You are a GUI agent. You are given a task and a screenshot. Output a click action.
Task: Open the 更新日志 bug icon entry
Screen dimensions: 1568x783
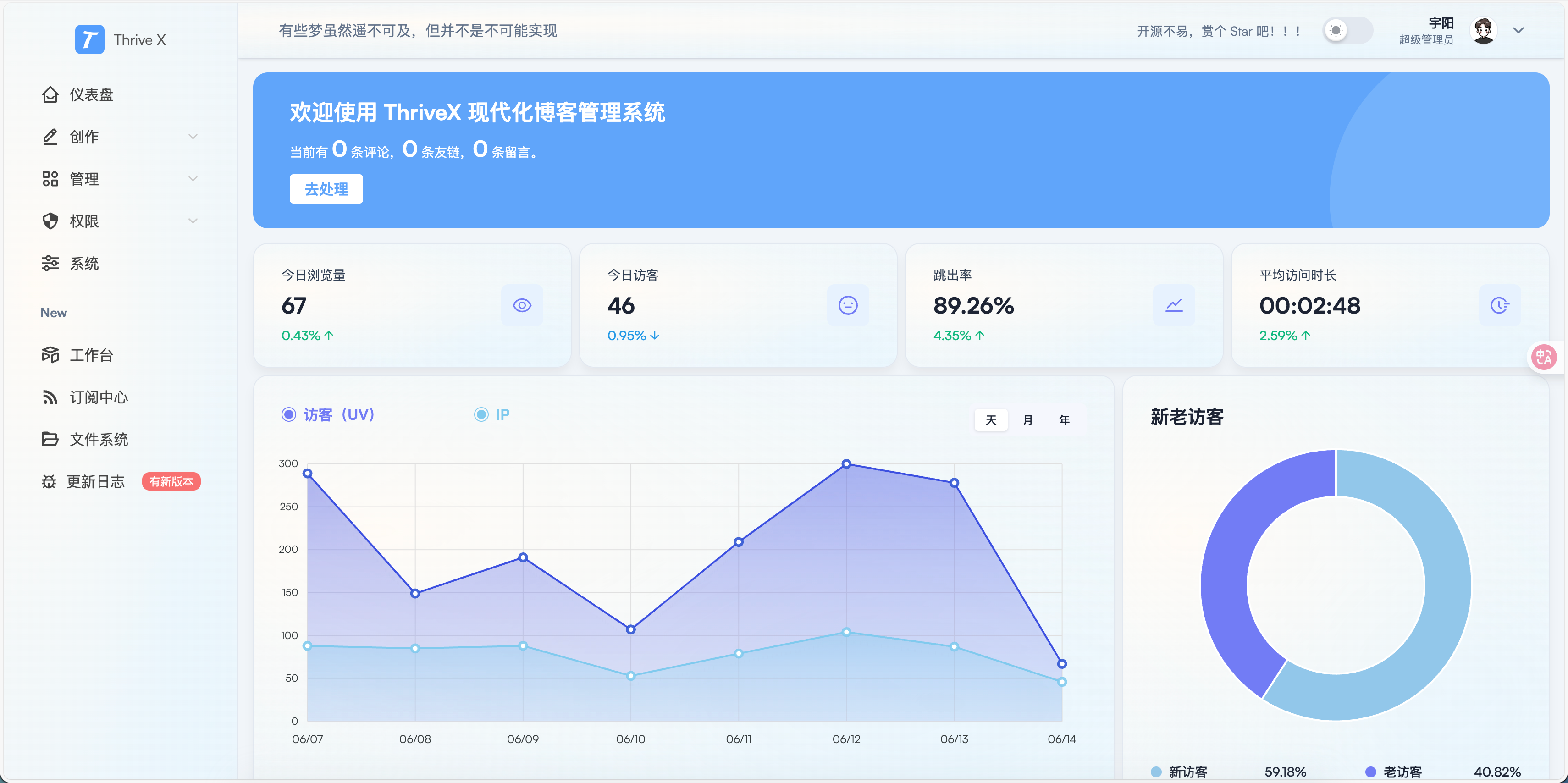(49, 482)
